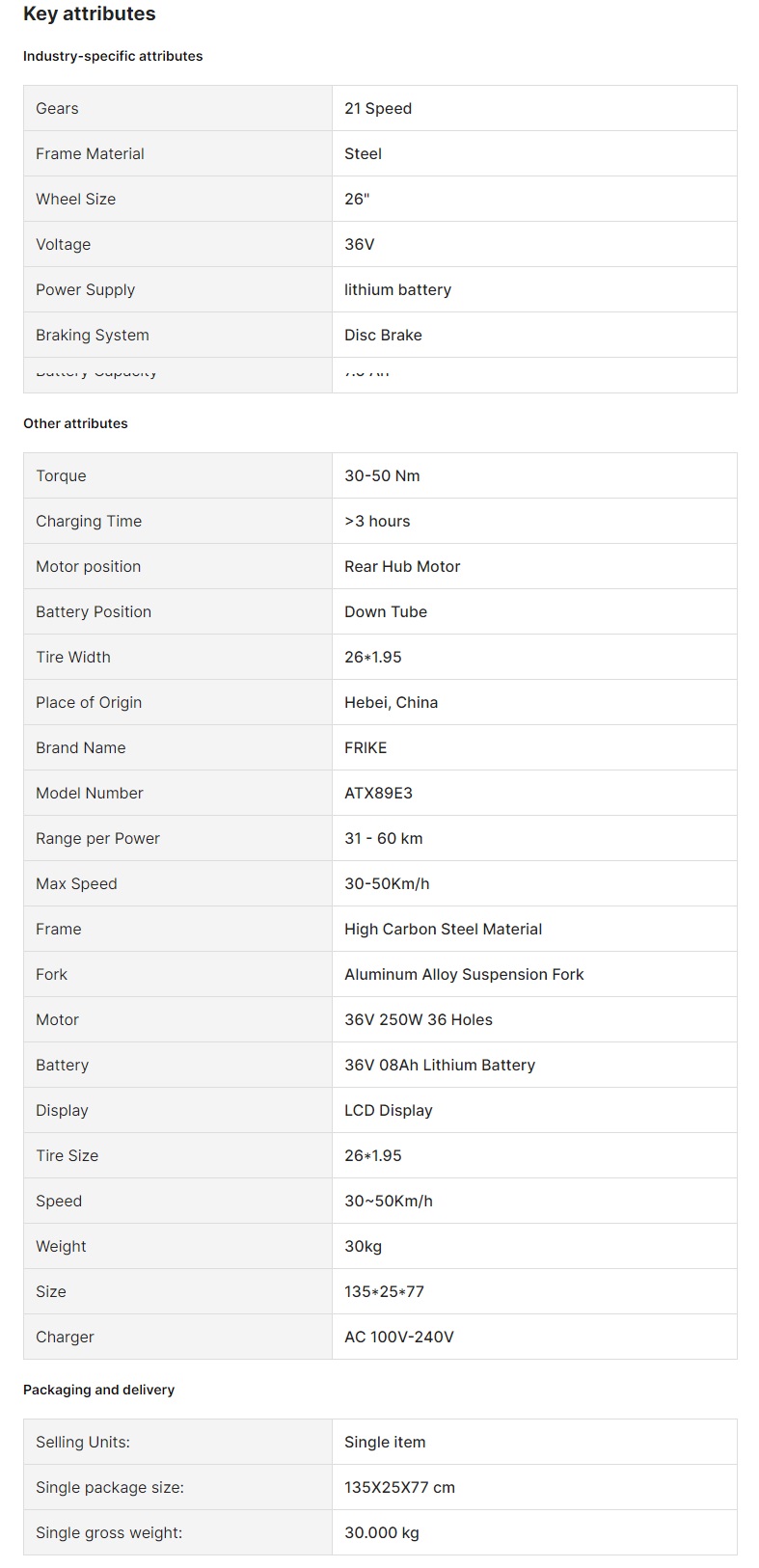Select the '135X25X77 cm' package size value
Viewport: 759px width, 1568px height.
[x=399, y=1488]
